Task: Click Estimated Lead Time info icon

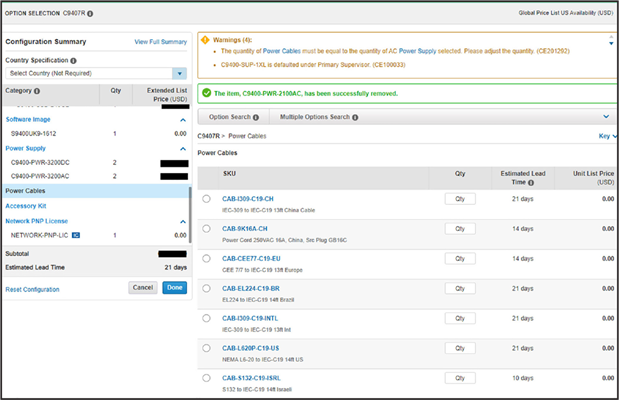Action: 531,182
